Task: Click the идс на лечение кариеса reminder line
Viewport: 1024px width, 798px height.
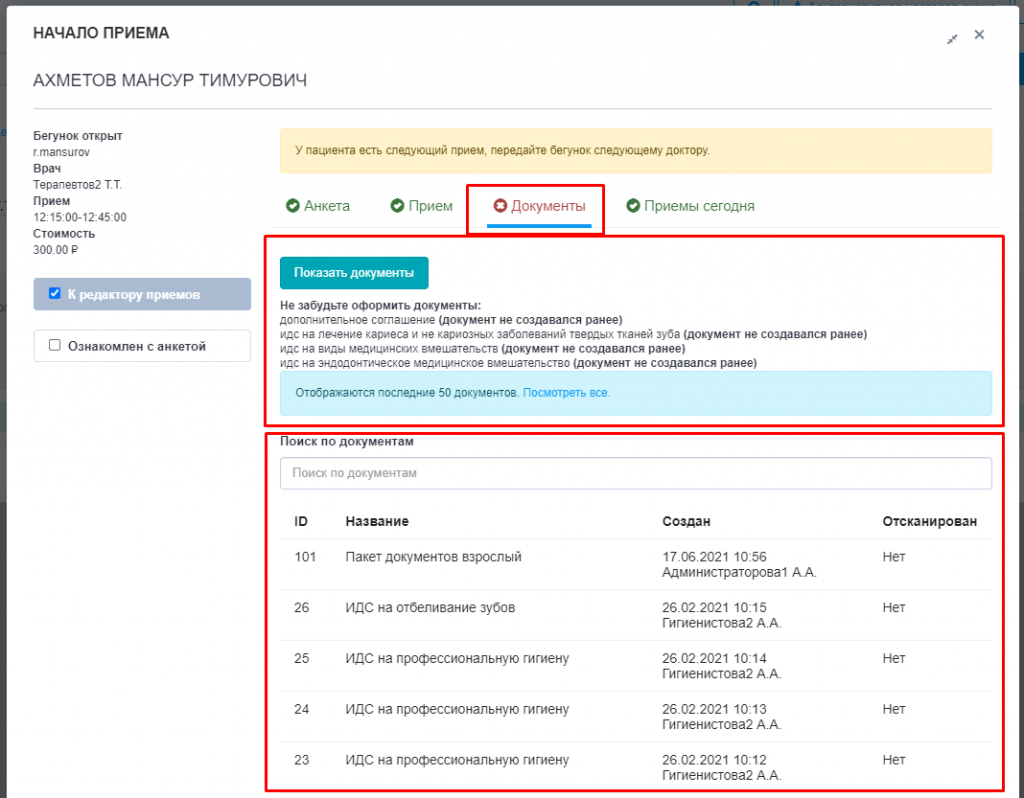Action: (x=573, y=334)
